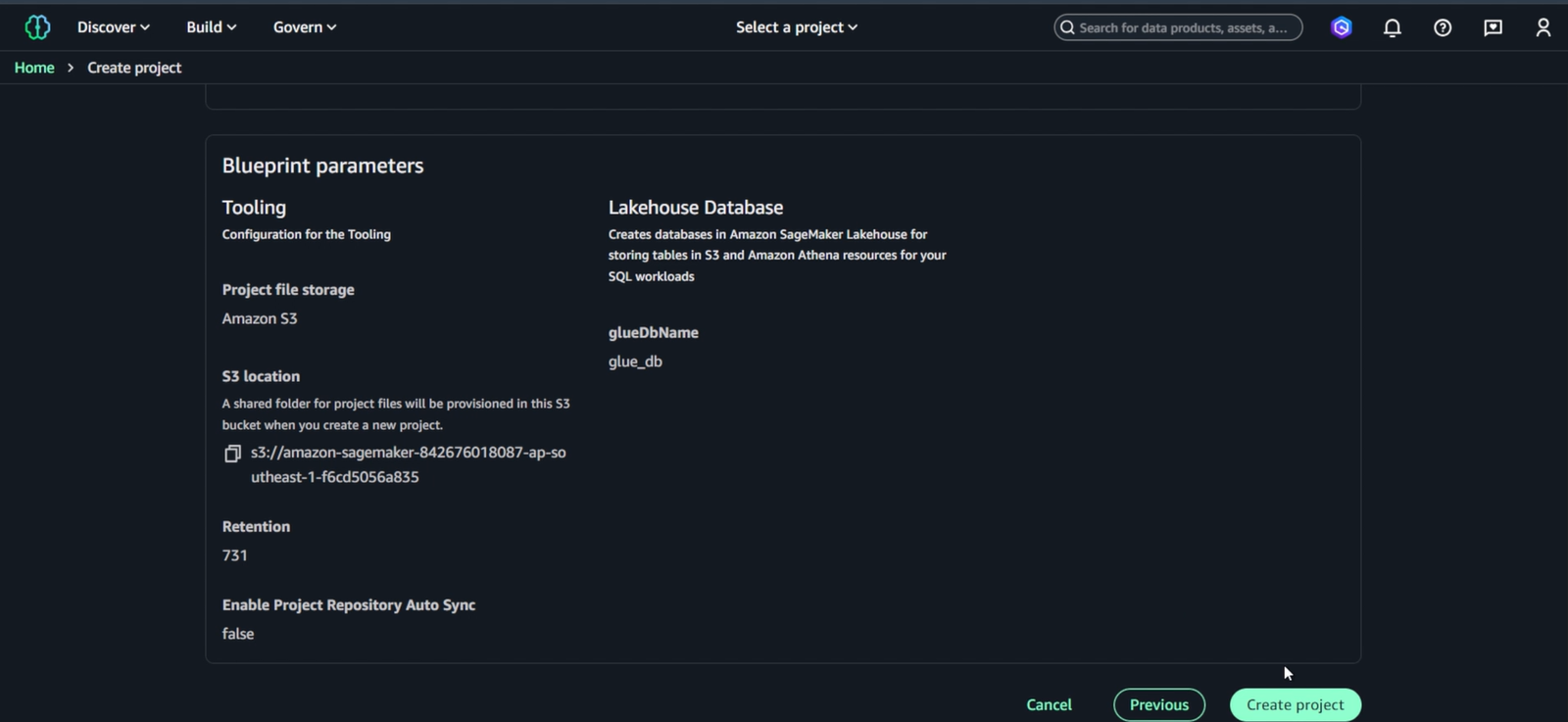Click the SageMaker Unified Studio logo

click(x=37, y=27)
